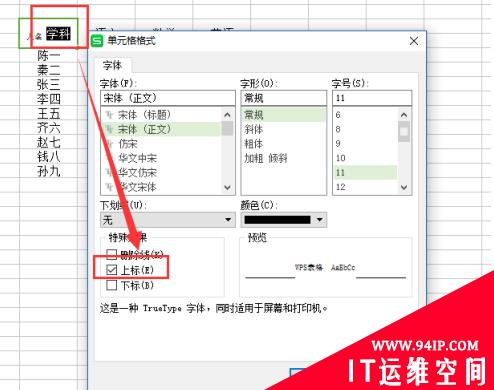Switch to the 字体 tab

tap(112, 65)
